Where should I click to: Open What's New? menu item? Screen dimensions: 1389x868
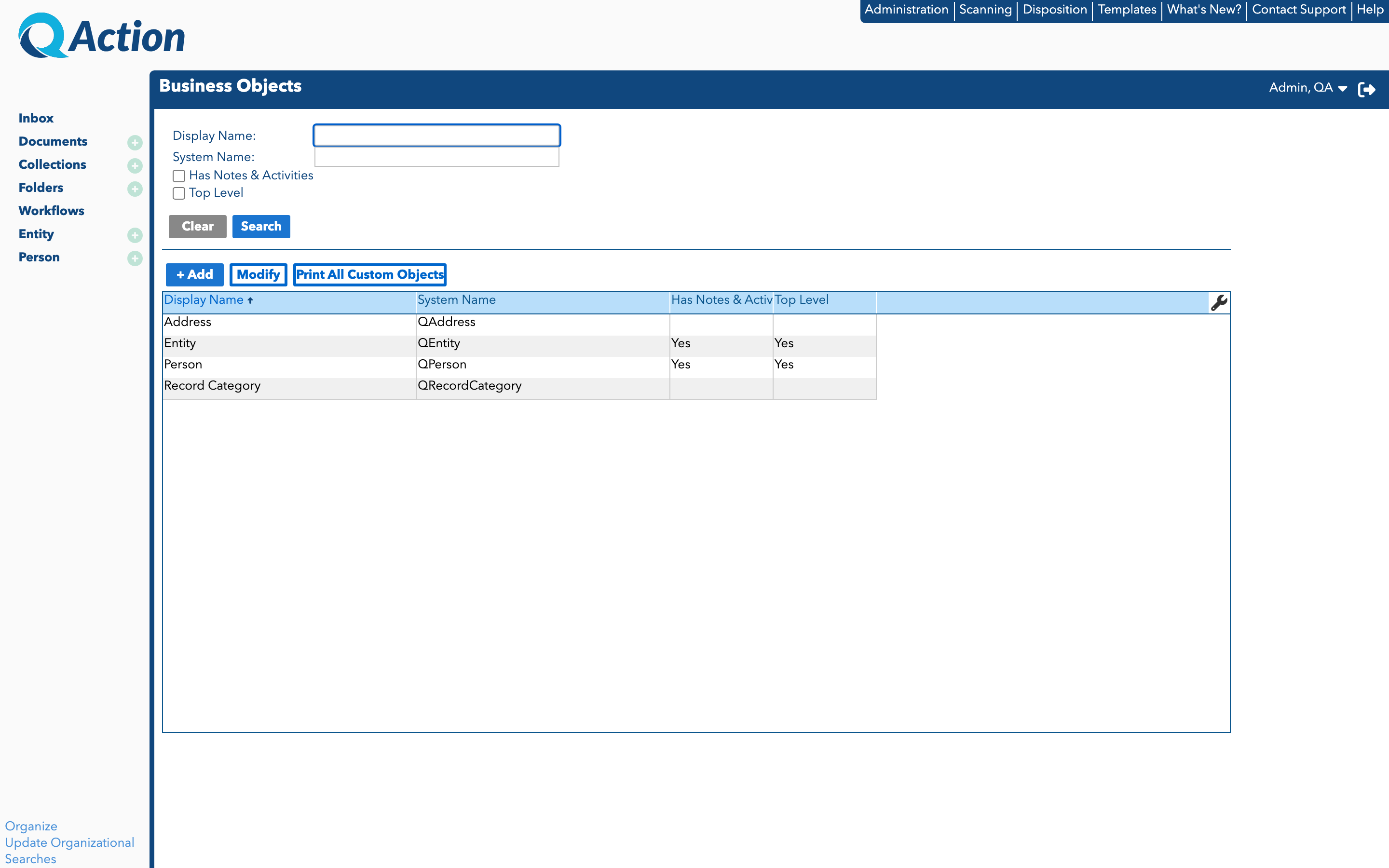pos(1204,10)
